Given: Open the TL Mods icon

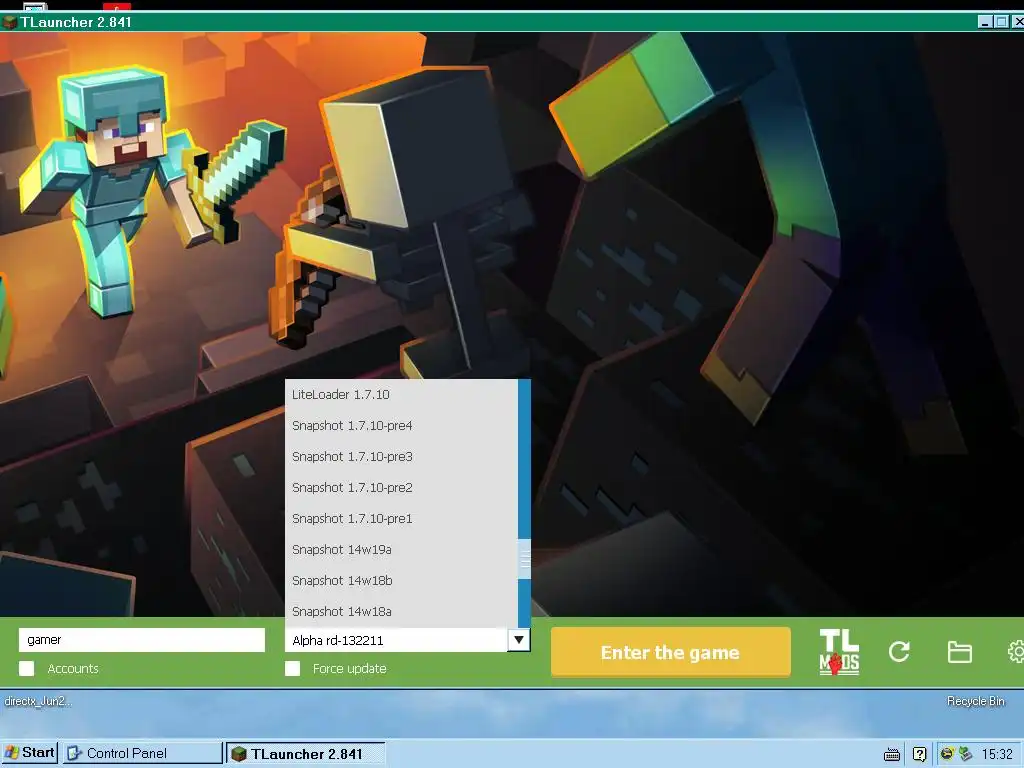Looking at the screenshot, I should pyautogui.click(x=839, y=652).
